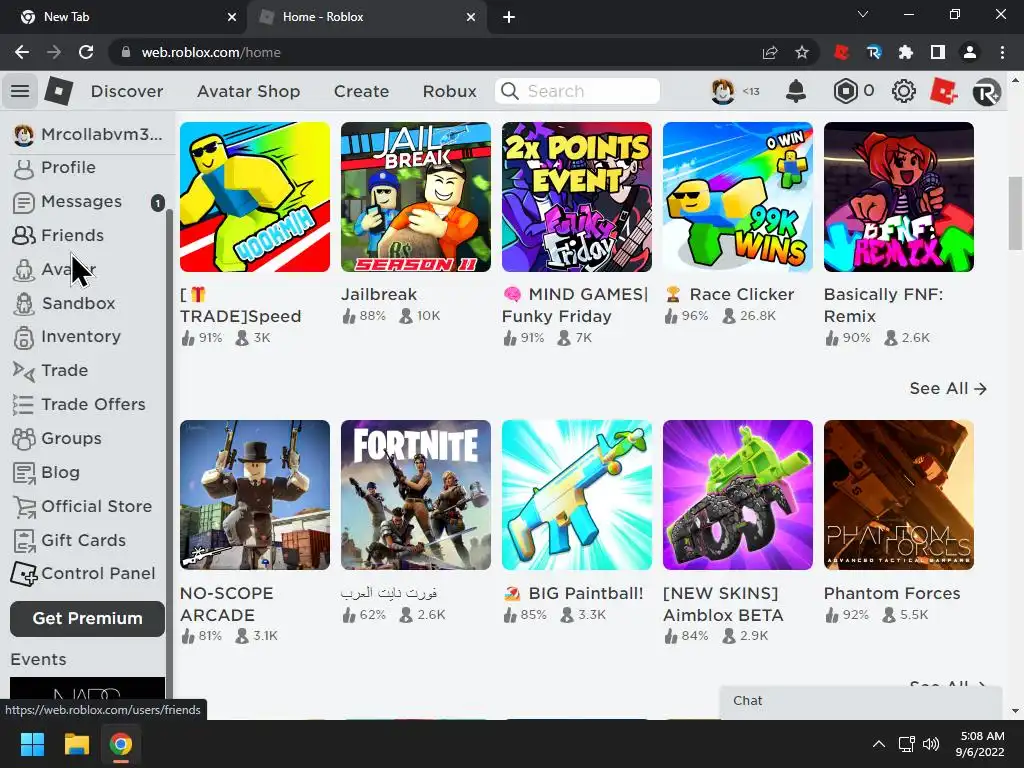This screenshot has width=1024, height=768.
Task: Click the Profile sidebar icon
Action: click(24, 168)
